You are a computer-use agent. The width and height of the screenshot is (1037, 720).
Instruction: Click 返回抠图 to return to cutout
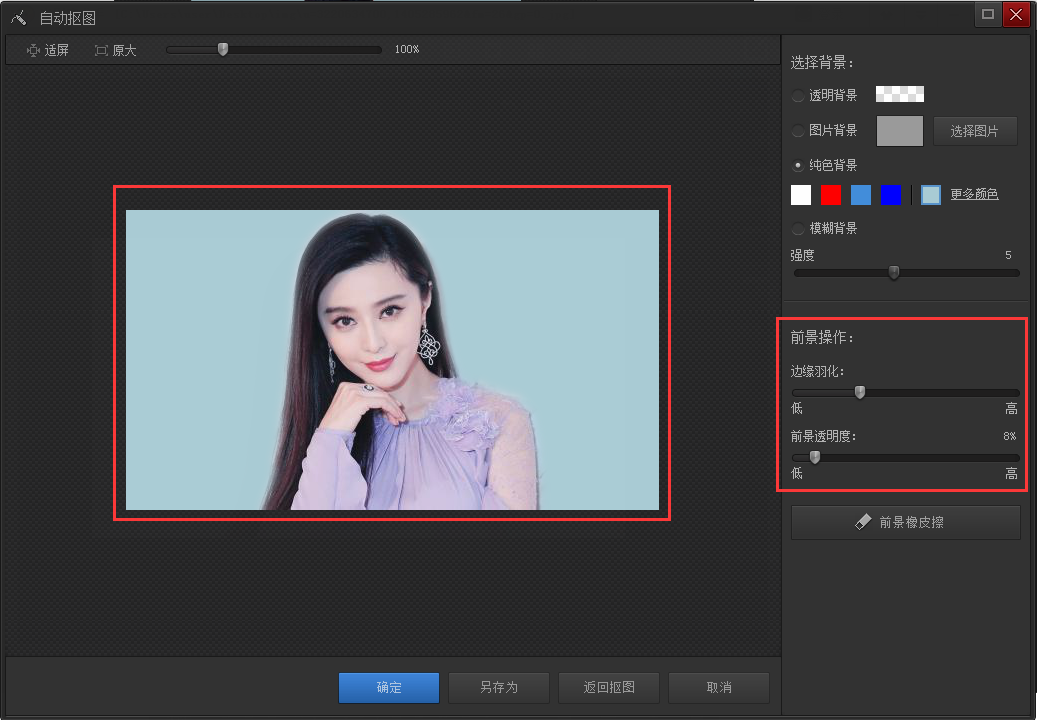608,687
